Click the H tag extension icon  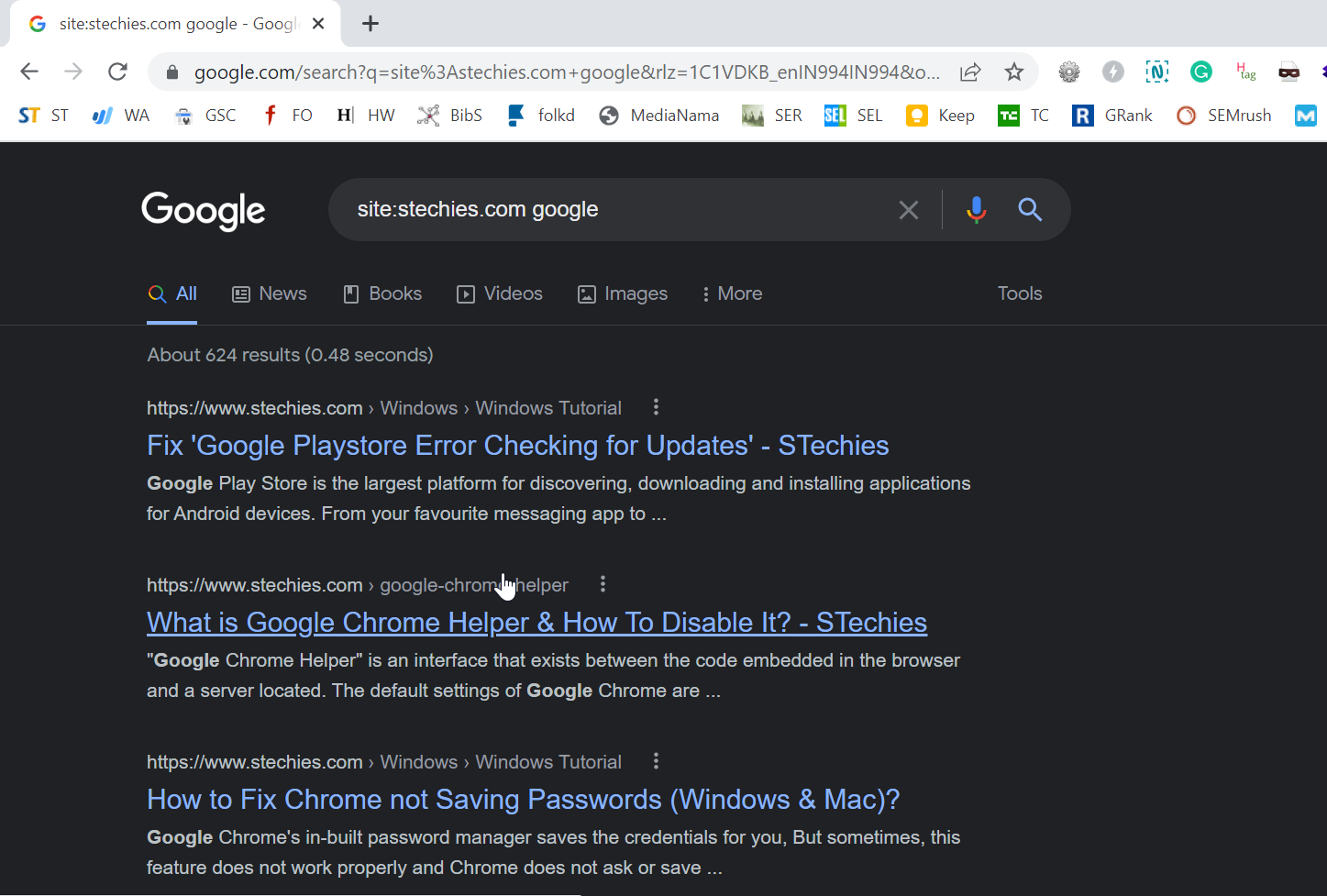click(1245, 72)
